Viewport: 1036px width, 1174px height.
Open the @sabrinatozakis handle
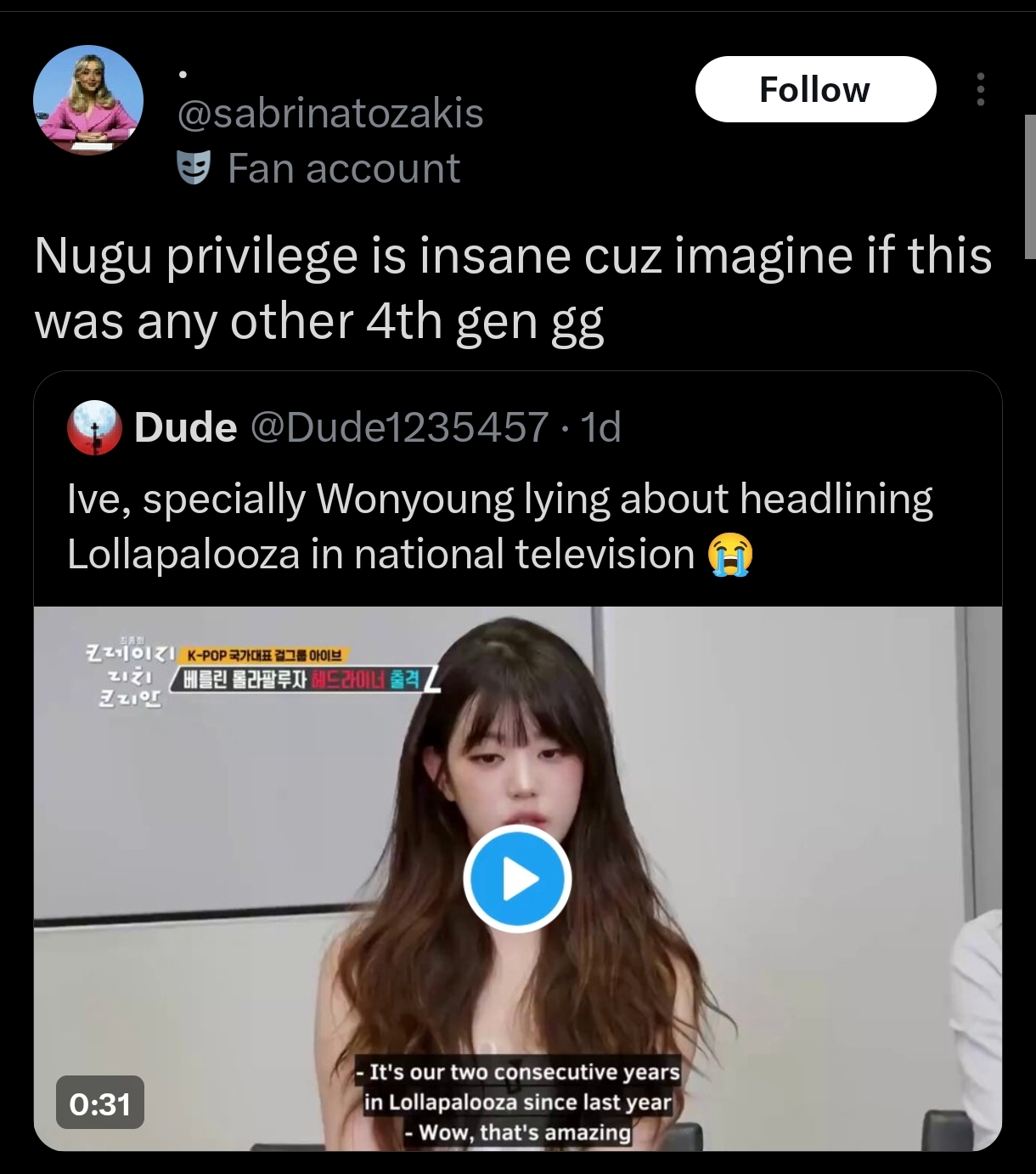330,113
